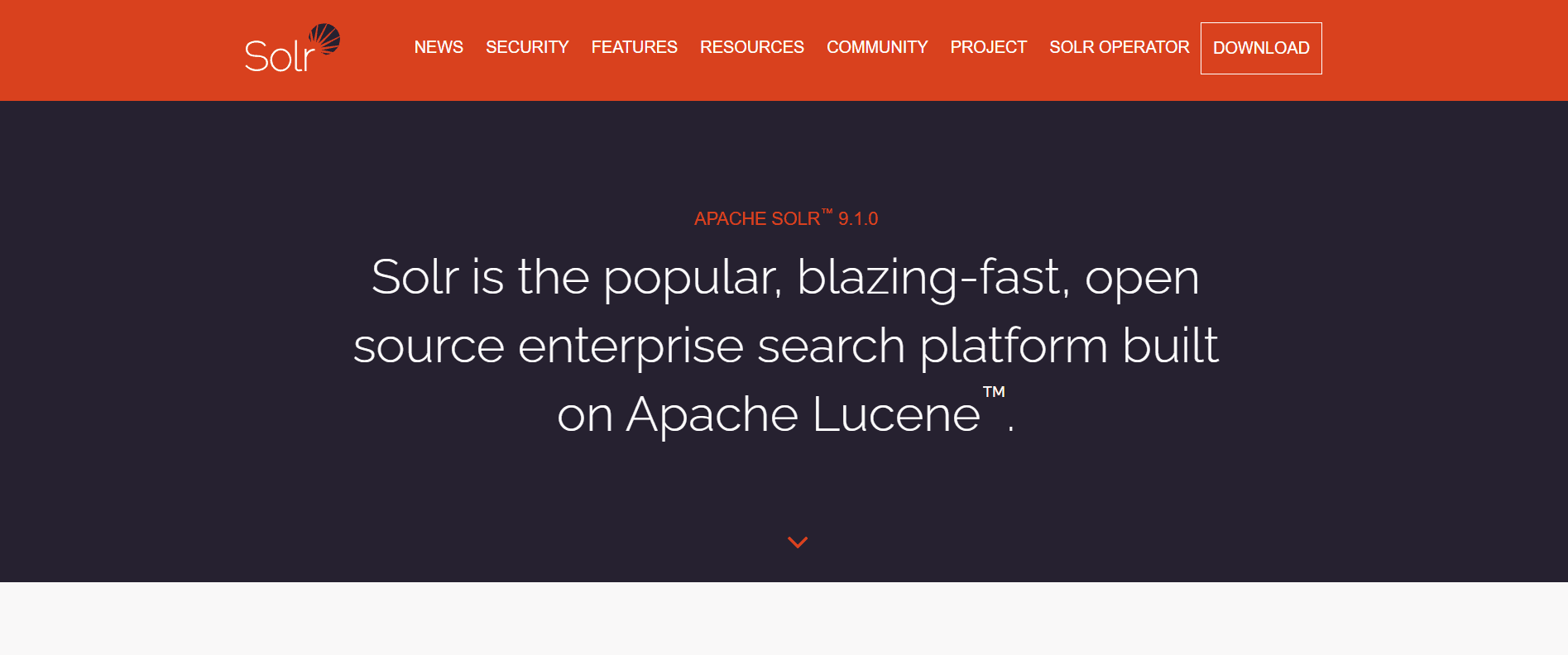Open the Resources menu item

[751, 47]
